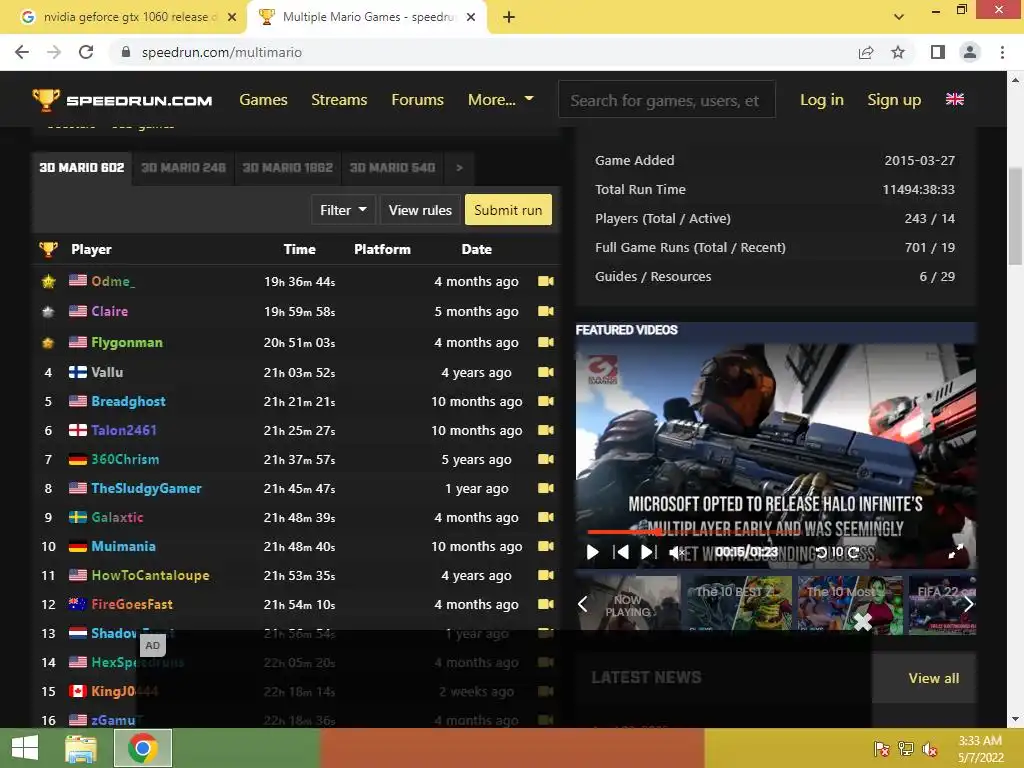Viewport: 1024px width, 768px height.
Task: Click the search games input field
Action: [666, 100]
